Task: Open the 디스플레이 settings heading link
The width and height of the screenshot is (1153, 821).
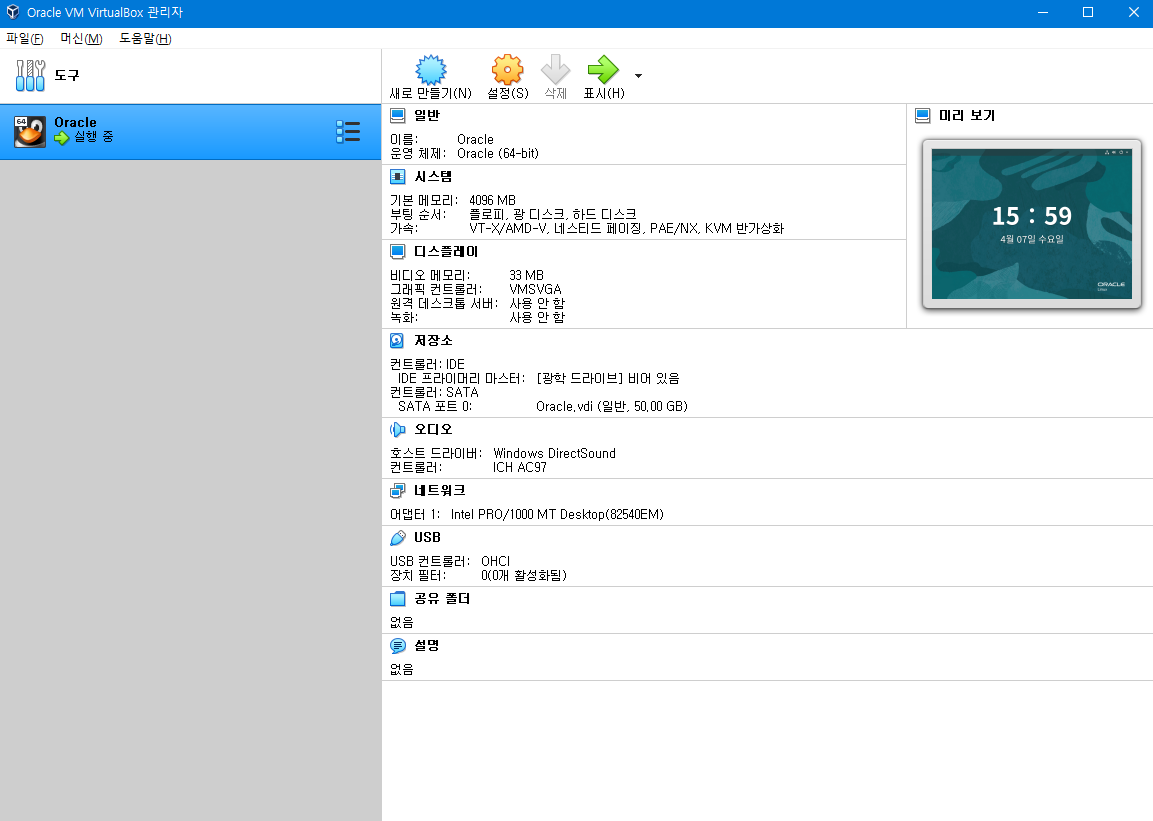Action: tap(446, 251)
